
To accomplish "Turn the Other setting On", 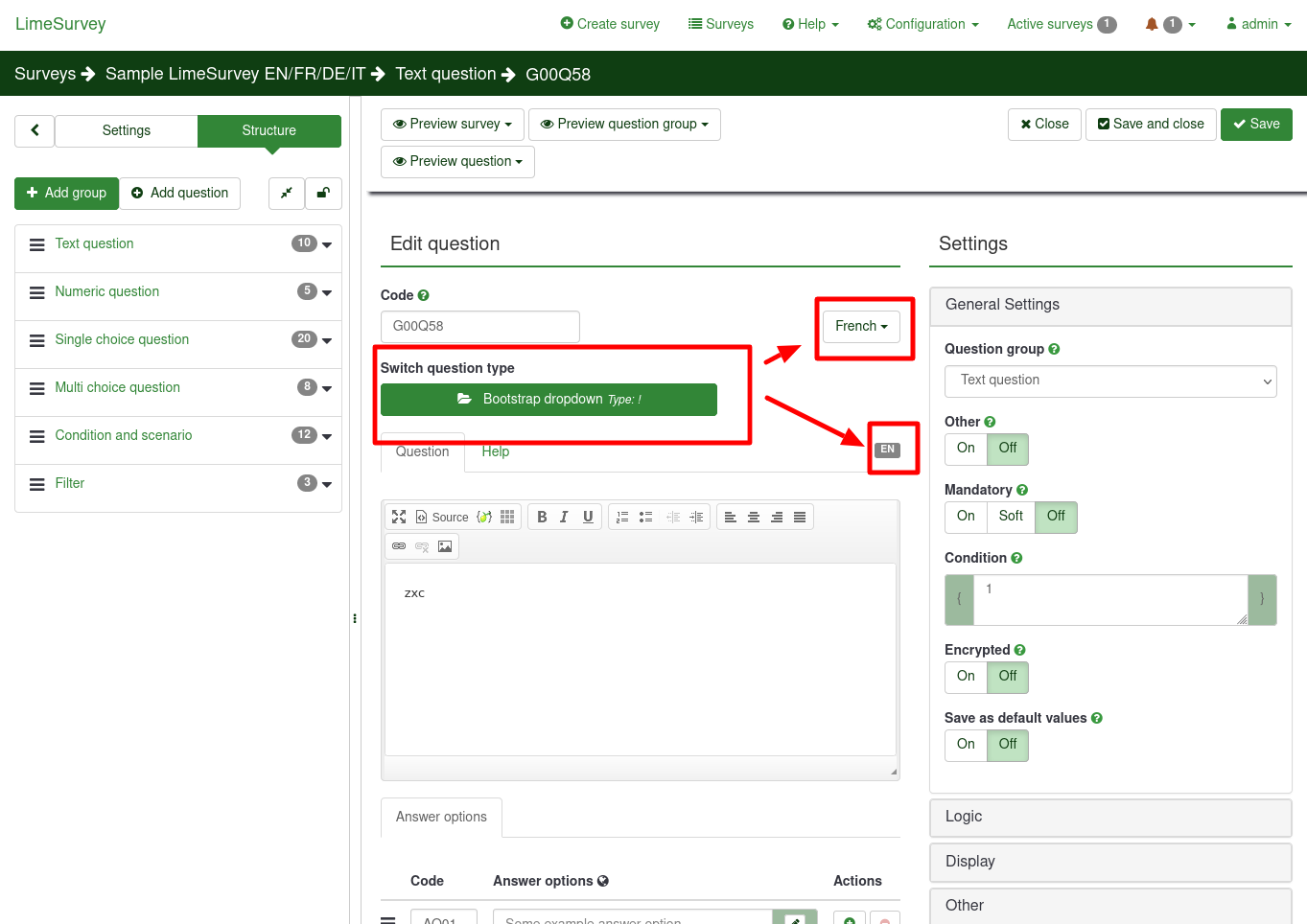I will (966, 449).
